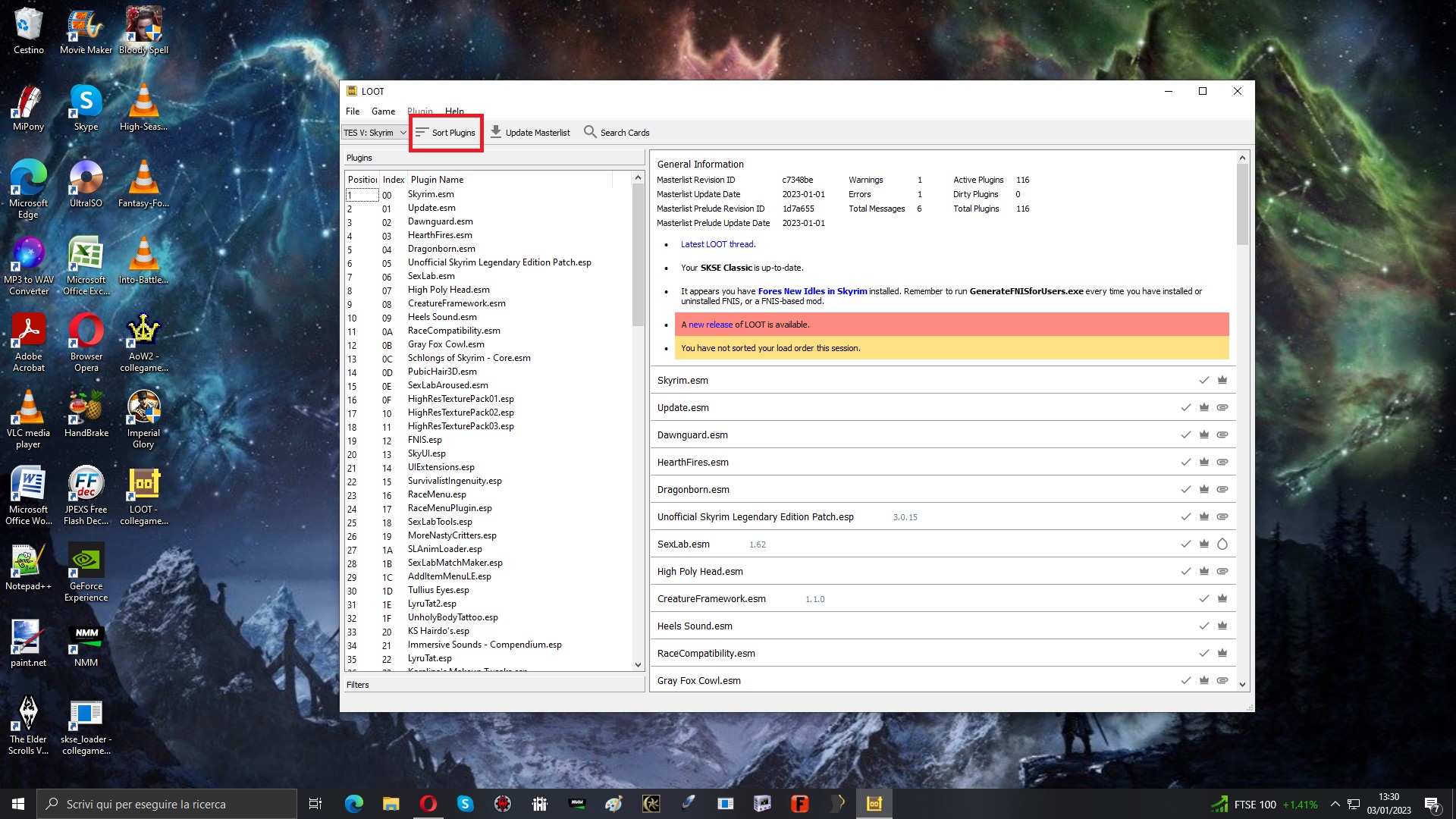1456x819 pixels.
Task: Open the UltraISO desktop icon
Action: [x=86, y=184]
